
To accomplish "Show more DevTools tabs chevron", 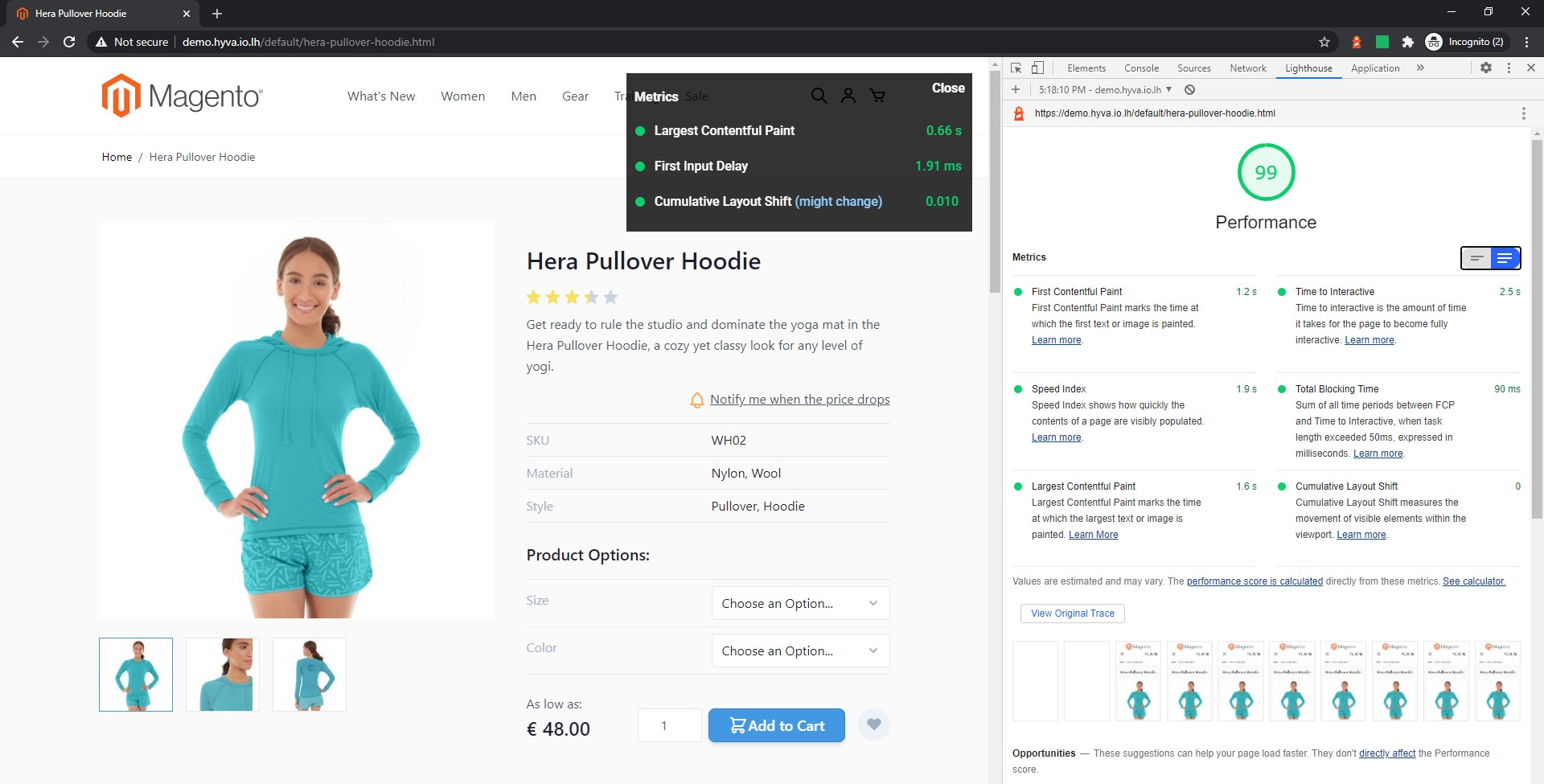I will [x=1420, y=68].
